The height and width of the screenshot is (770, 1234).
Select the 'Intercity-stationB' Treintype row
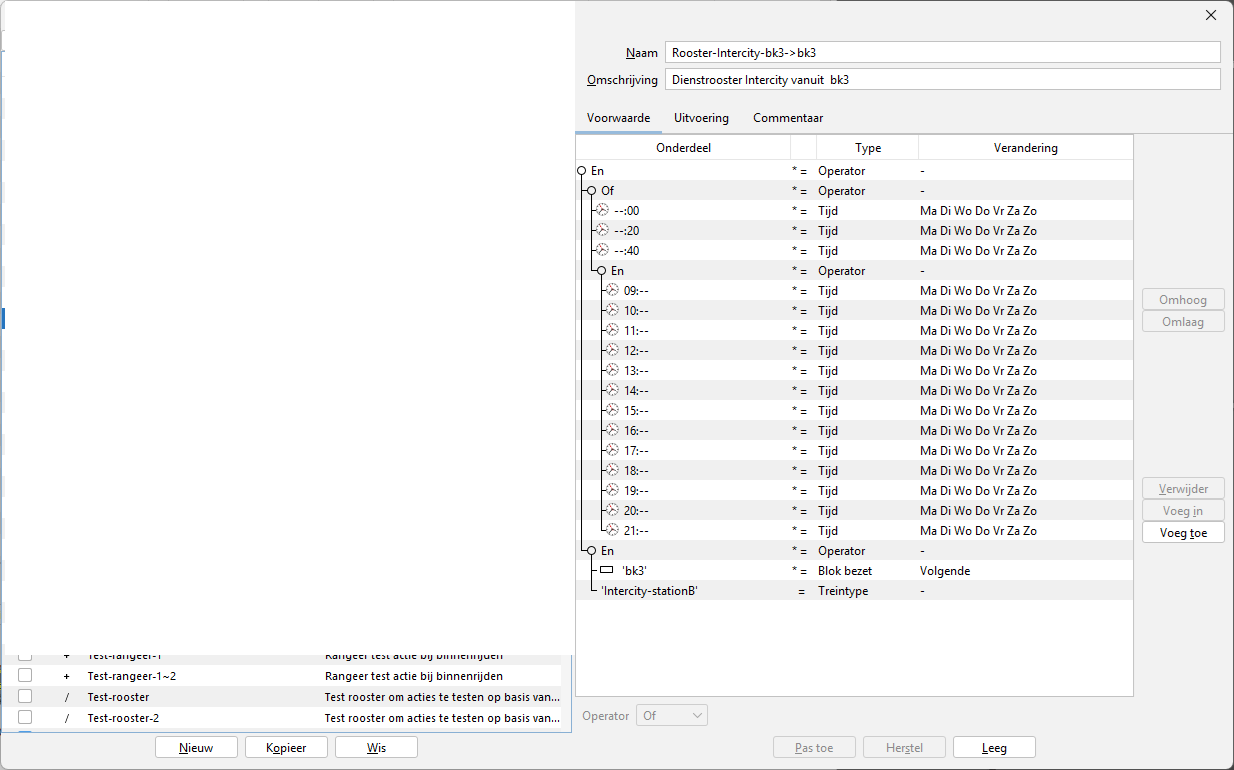[648, 591]
